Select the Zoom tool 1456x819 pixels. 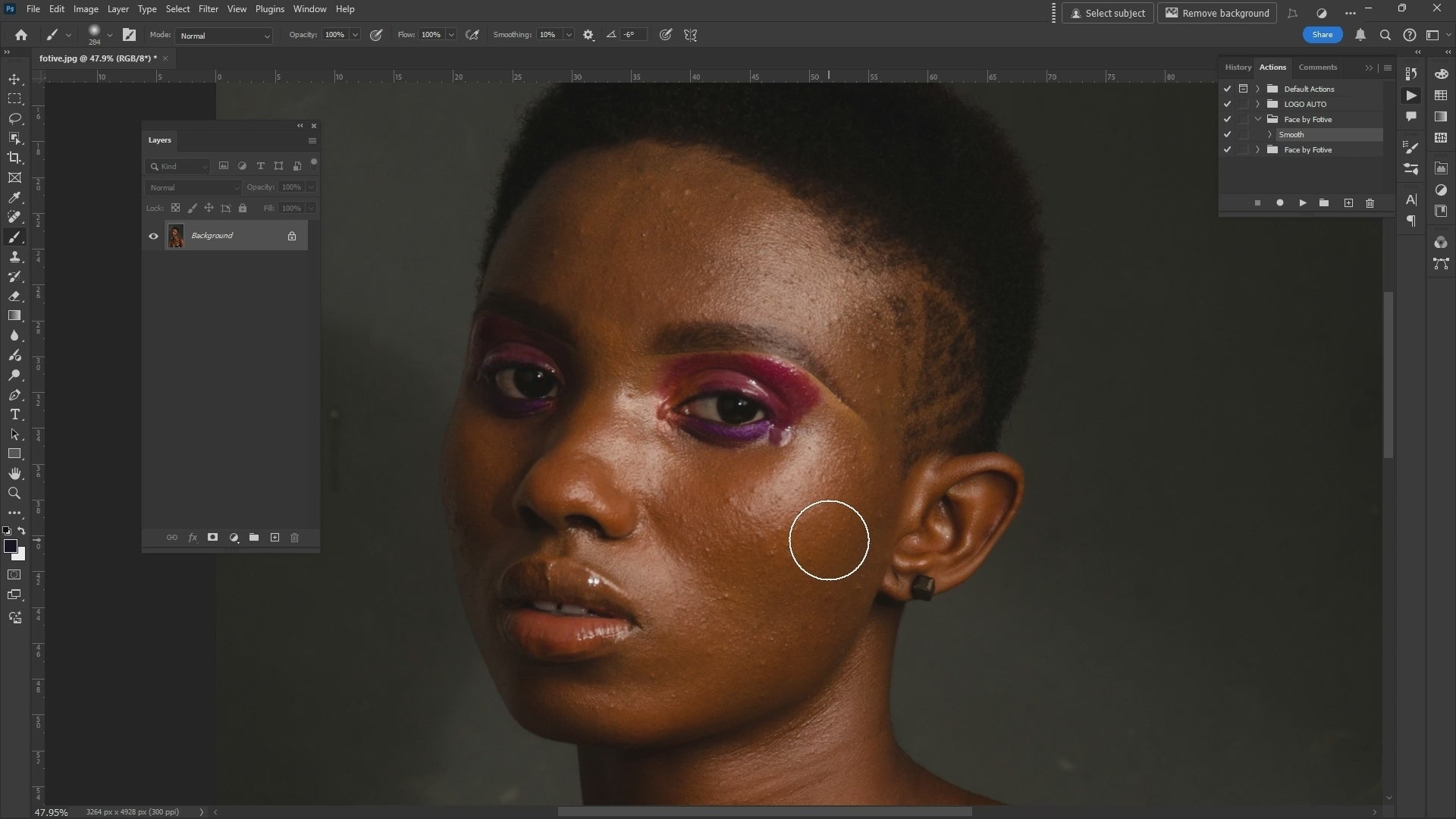point(14,494)
